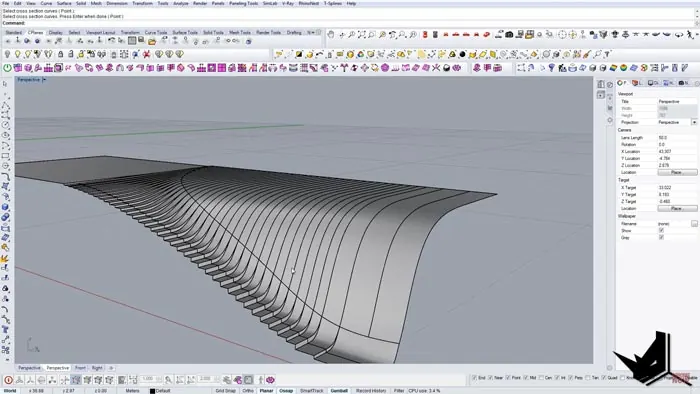
Task: Click the crosshair target icon in top toolbar
Action: tap(562, 34)
